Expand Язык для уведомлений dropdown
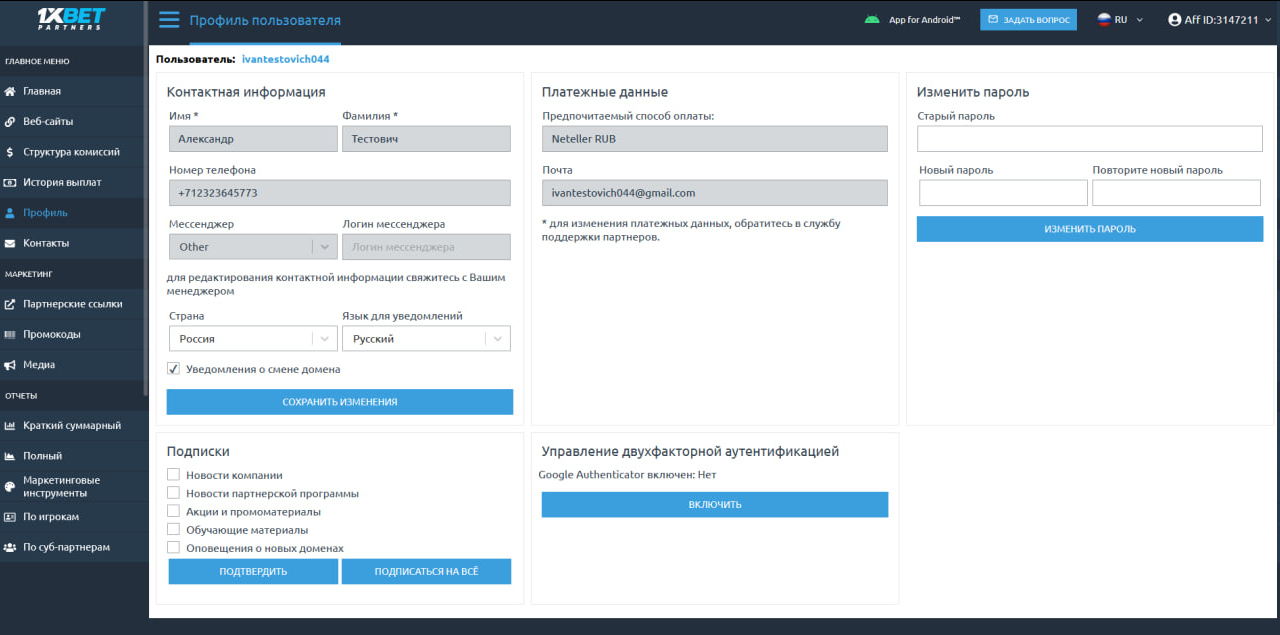 point(425,339)
